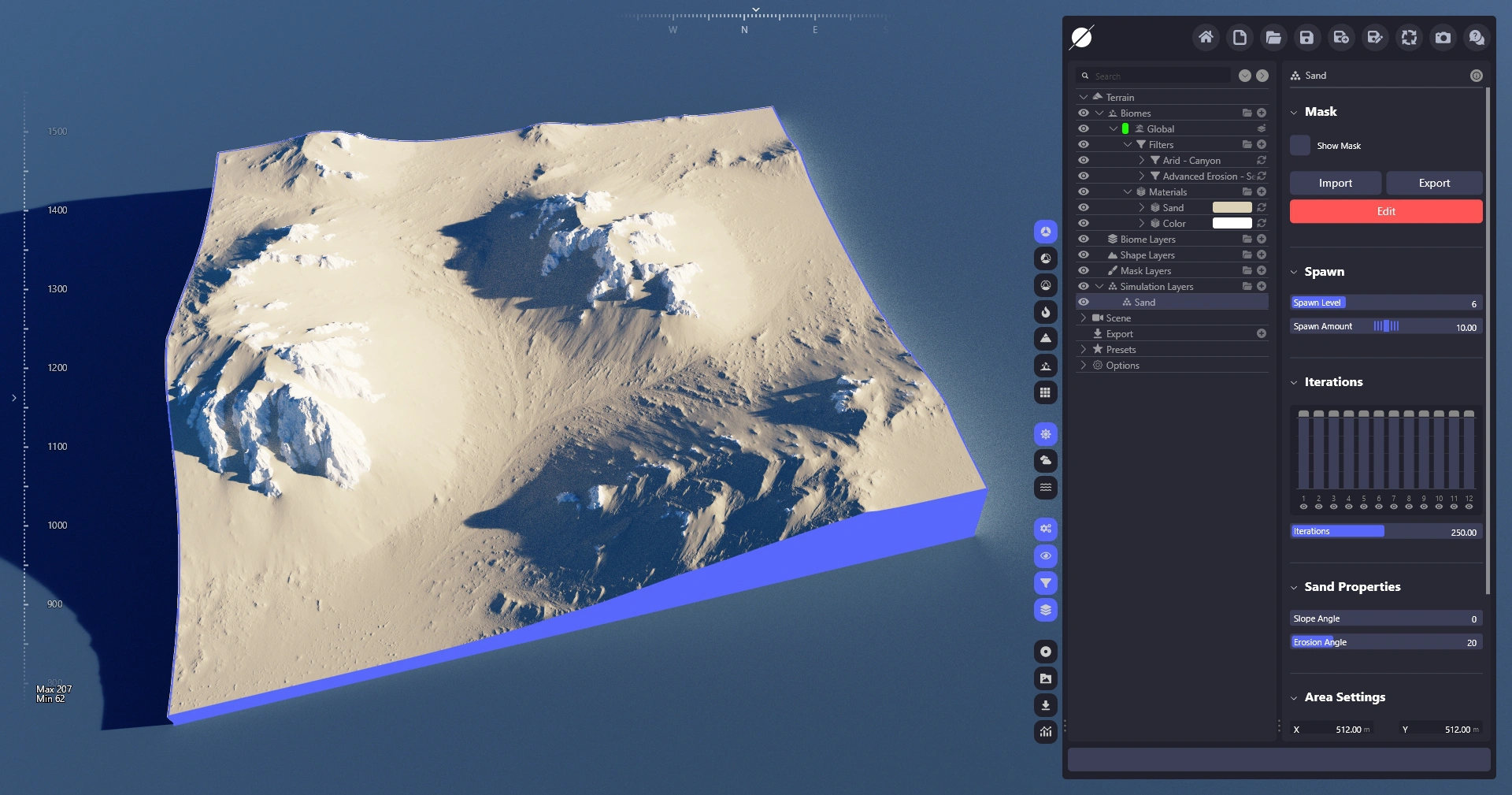Click the Home icon in top toolbar
Screen dimensions: 1512x795
tap(1206, 37)
